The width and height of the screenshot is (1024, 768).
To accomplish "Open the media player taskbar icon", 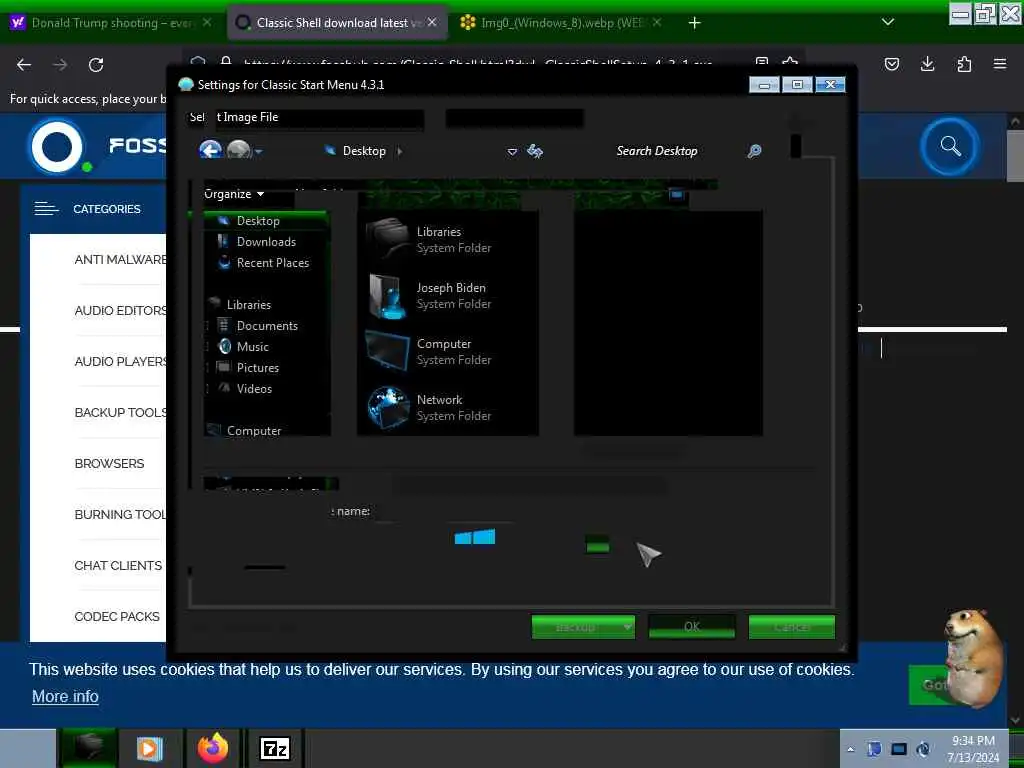I will (x=149, y=748).
